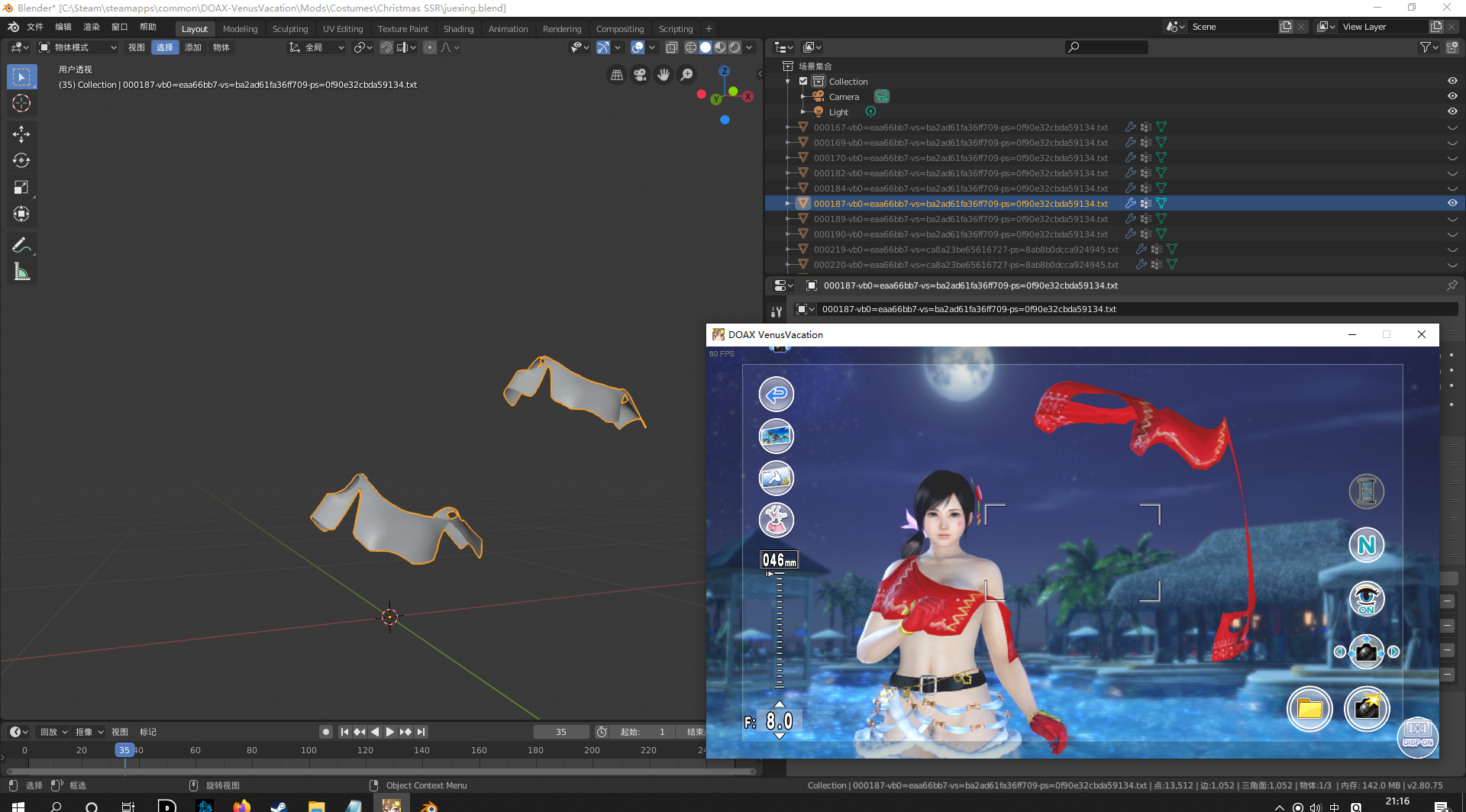Open the timeline playback dropdown
This screenshot has width=1466, height=812.
click(53, 732)
